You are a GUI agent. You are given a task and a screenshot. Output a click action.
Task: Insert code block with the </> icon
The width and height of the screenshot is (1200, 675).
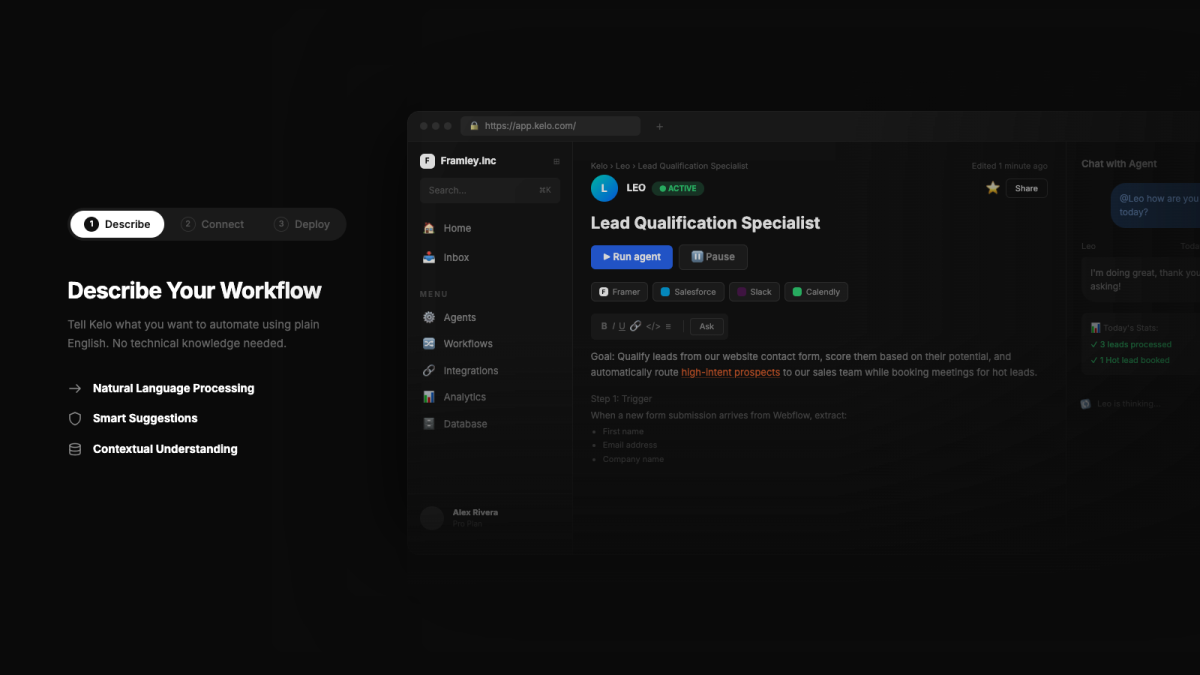click(652, 326)
